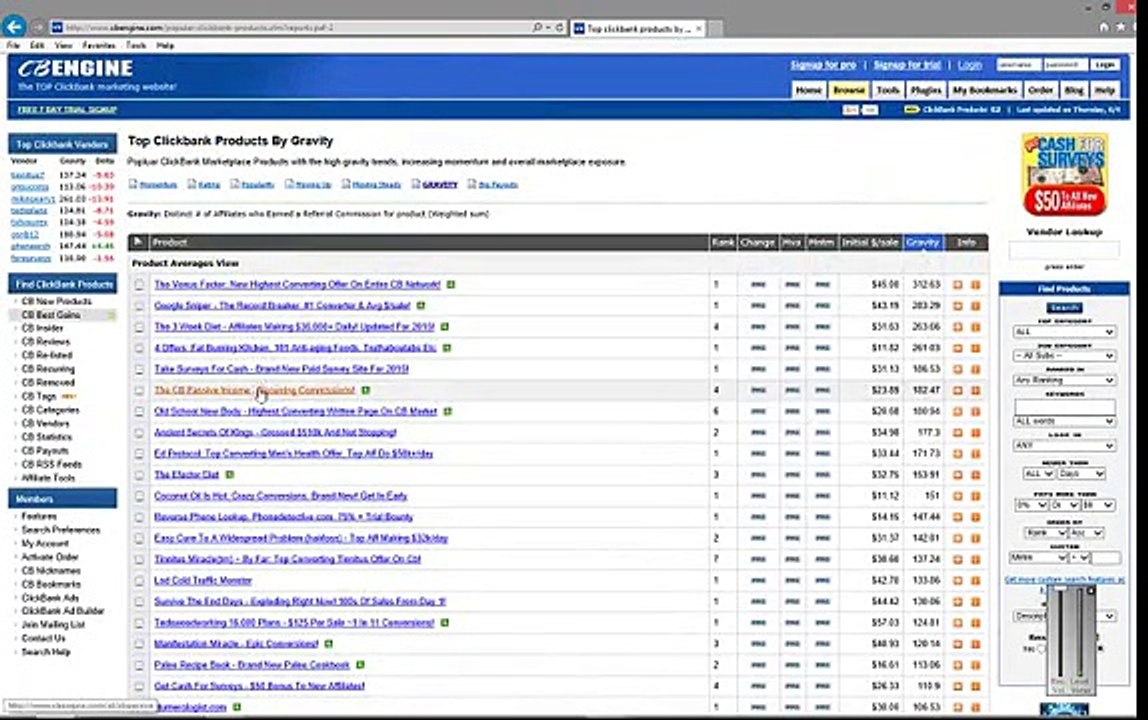Adjust the Rec Vol slider in overlay
Image resolution: width=1148 pixels, height=720 pixels.
pos(1059,634)
